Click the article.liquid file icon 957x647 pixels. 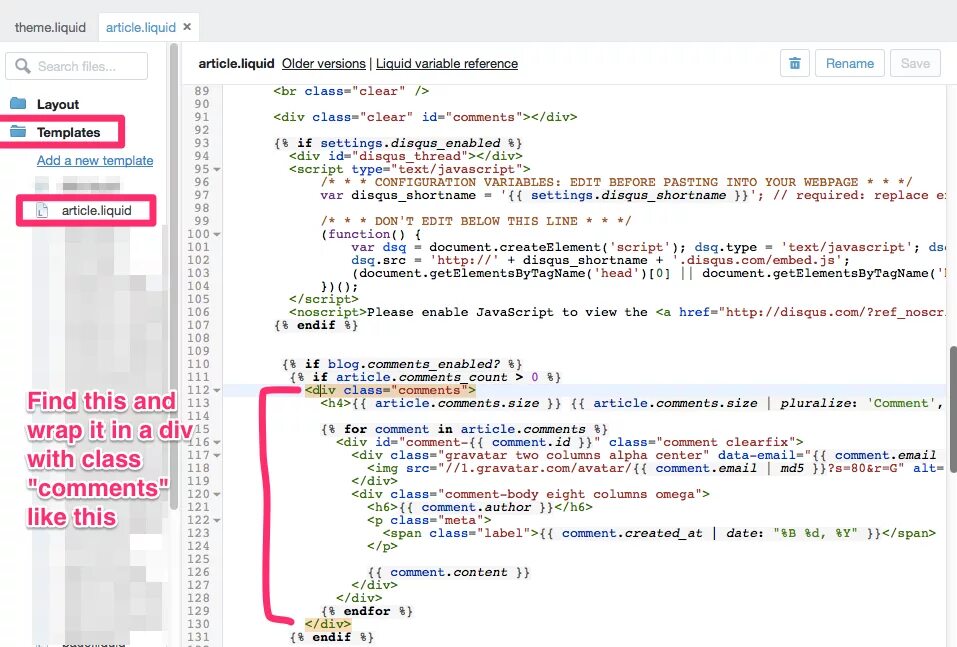click(42, 211)
